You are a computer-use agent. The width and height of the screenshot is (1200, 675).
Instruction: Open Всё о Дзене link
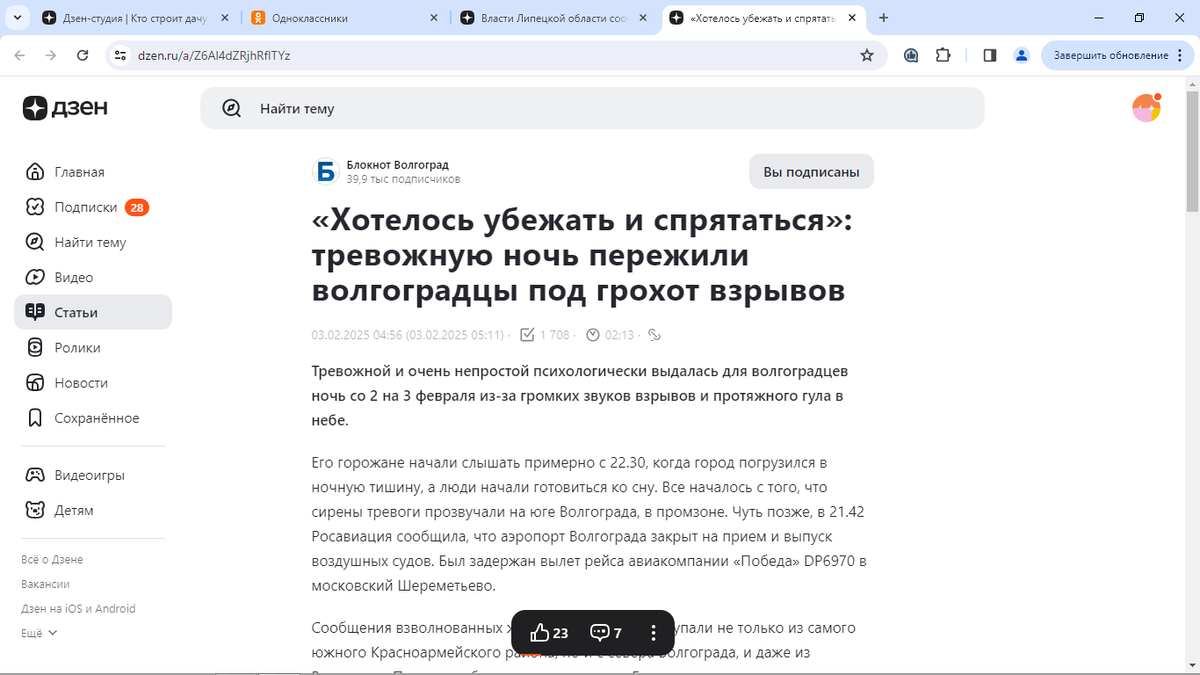coord(52,559)
